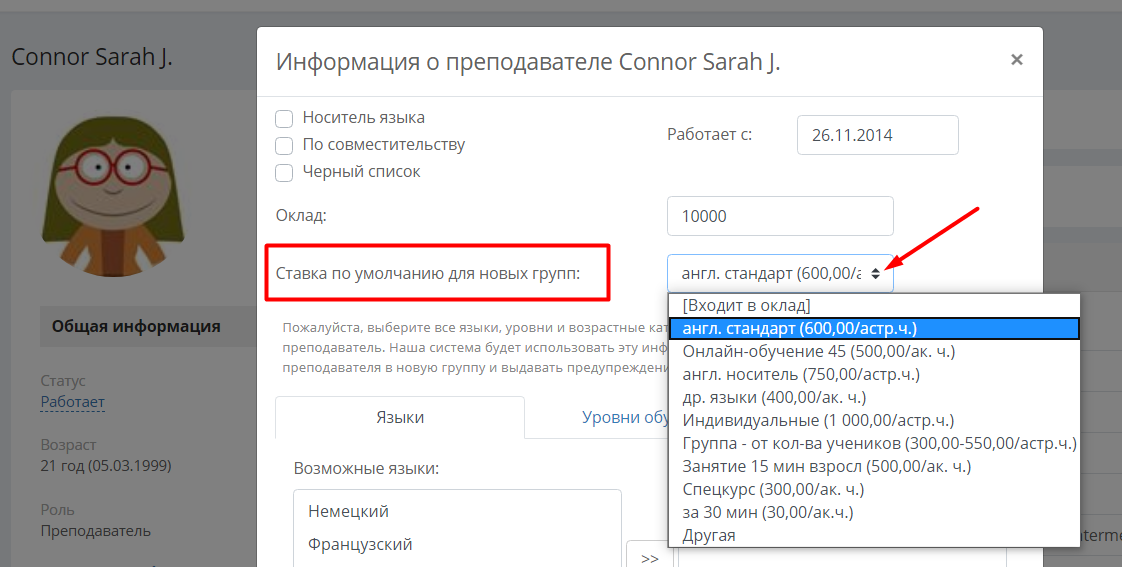Pick Группа - от кол-ва учеников rate
This screenshot has height=567, width=1122.
[x=874, y=443]
